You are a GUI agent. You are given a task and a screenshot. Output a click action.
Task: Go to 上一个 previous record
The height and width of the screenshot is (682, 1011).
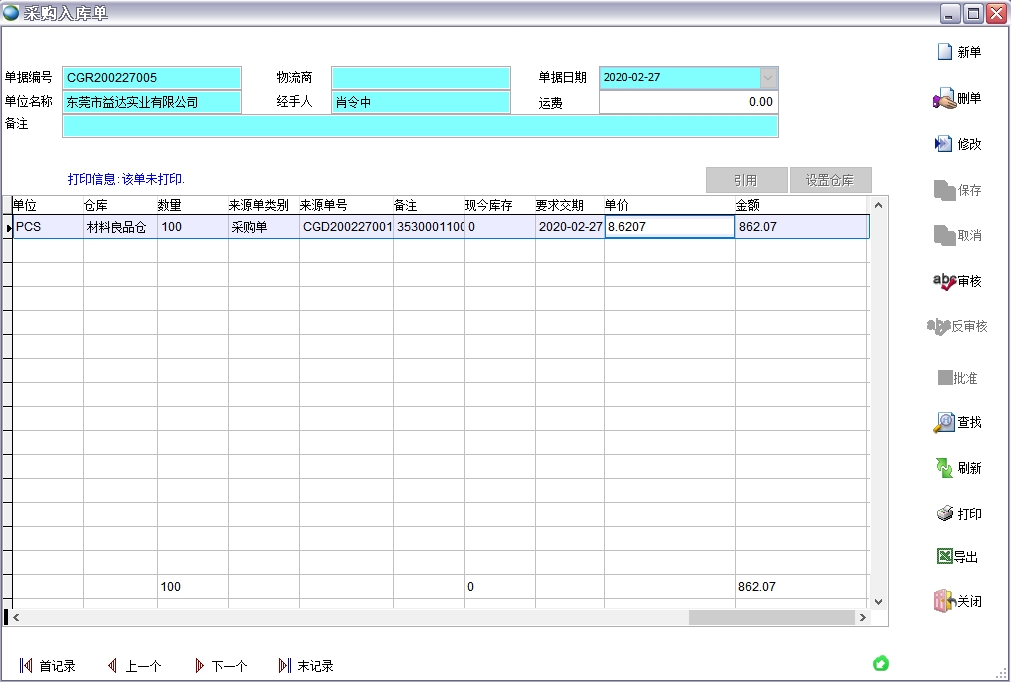pos(135,665)
